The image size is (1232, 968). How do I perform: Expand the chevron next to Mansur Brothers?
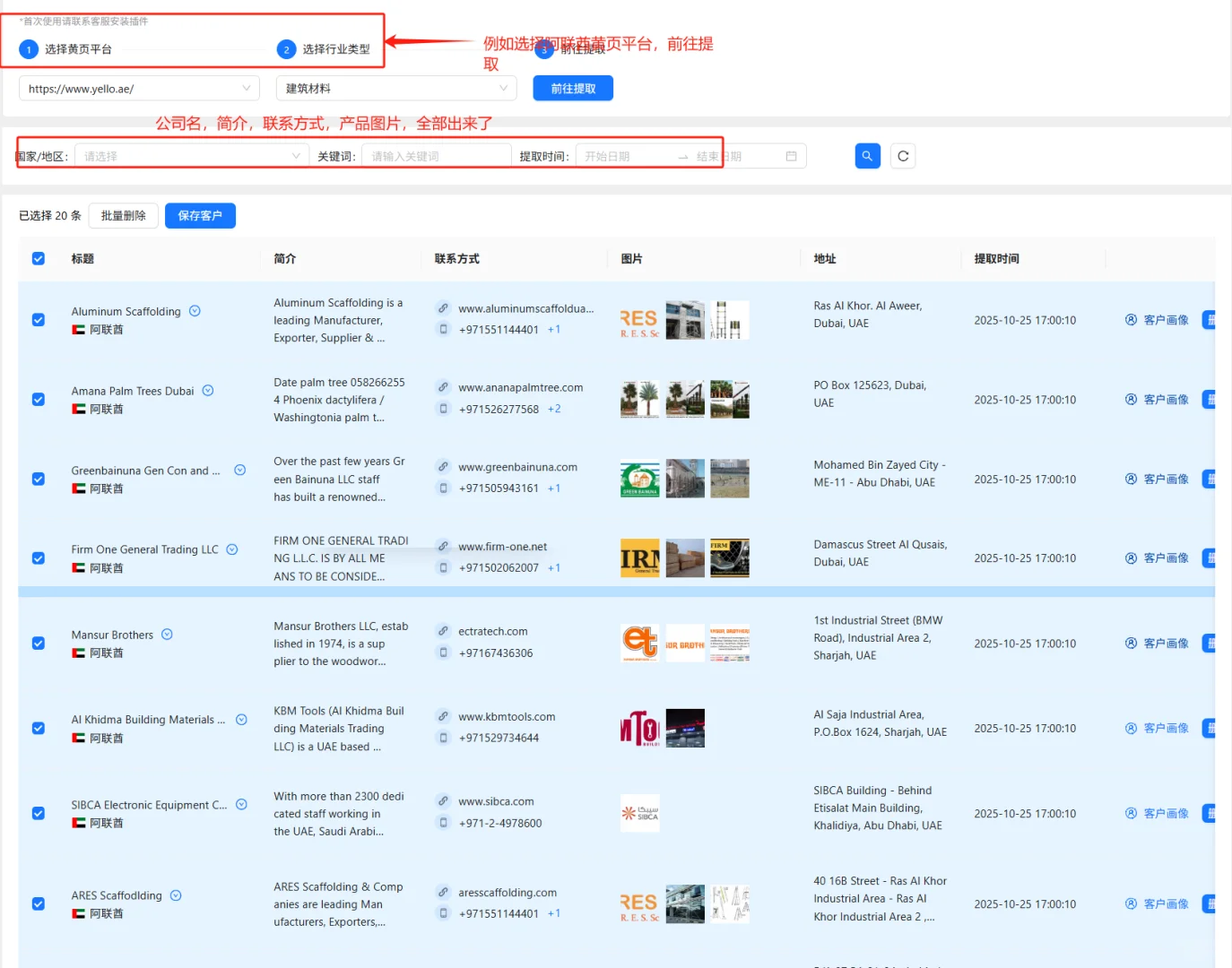(x=167, y=635)
